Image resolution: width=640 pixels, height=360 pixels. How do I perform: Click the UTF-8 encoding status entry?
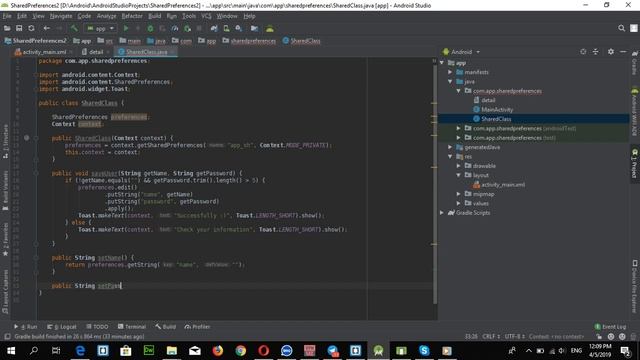(x=514, y=337)
